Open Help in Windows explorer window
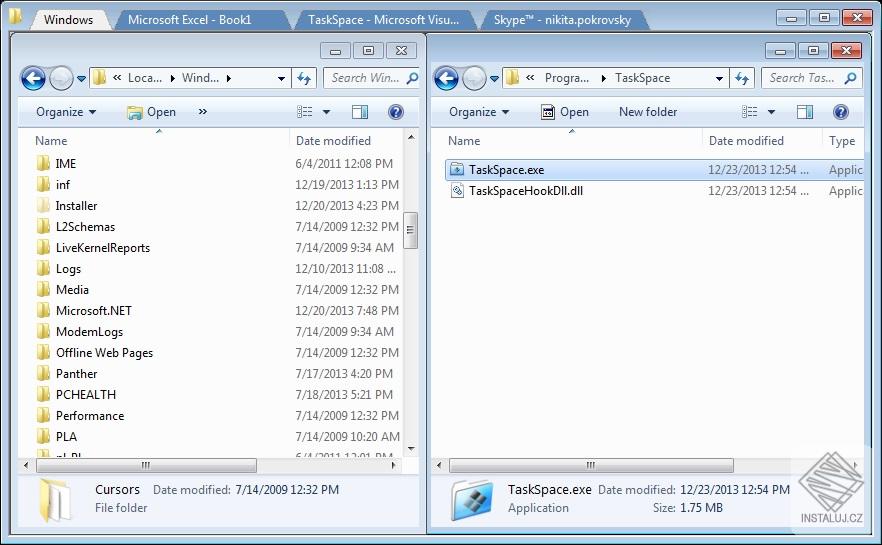This screenshot has height=545, width=882. (396, 112)
